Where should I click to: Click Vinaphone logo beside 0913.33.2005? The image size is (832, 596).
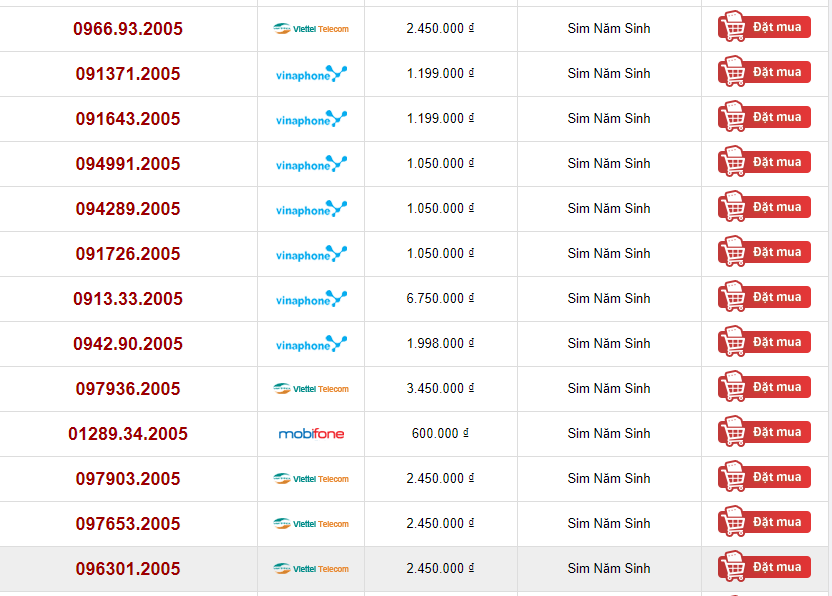coord(311,299)
